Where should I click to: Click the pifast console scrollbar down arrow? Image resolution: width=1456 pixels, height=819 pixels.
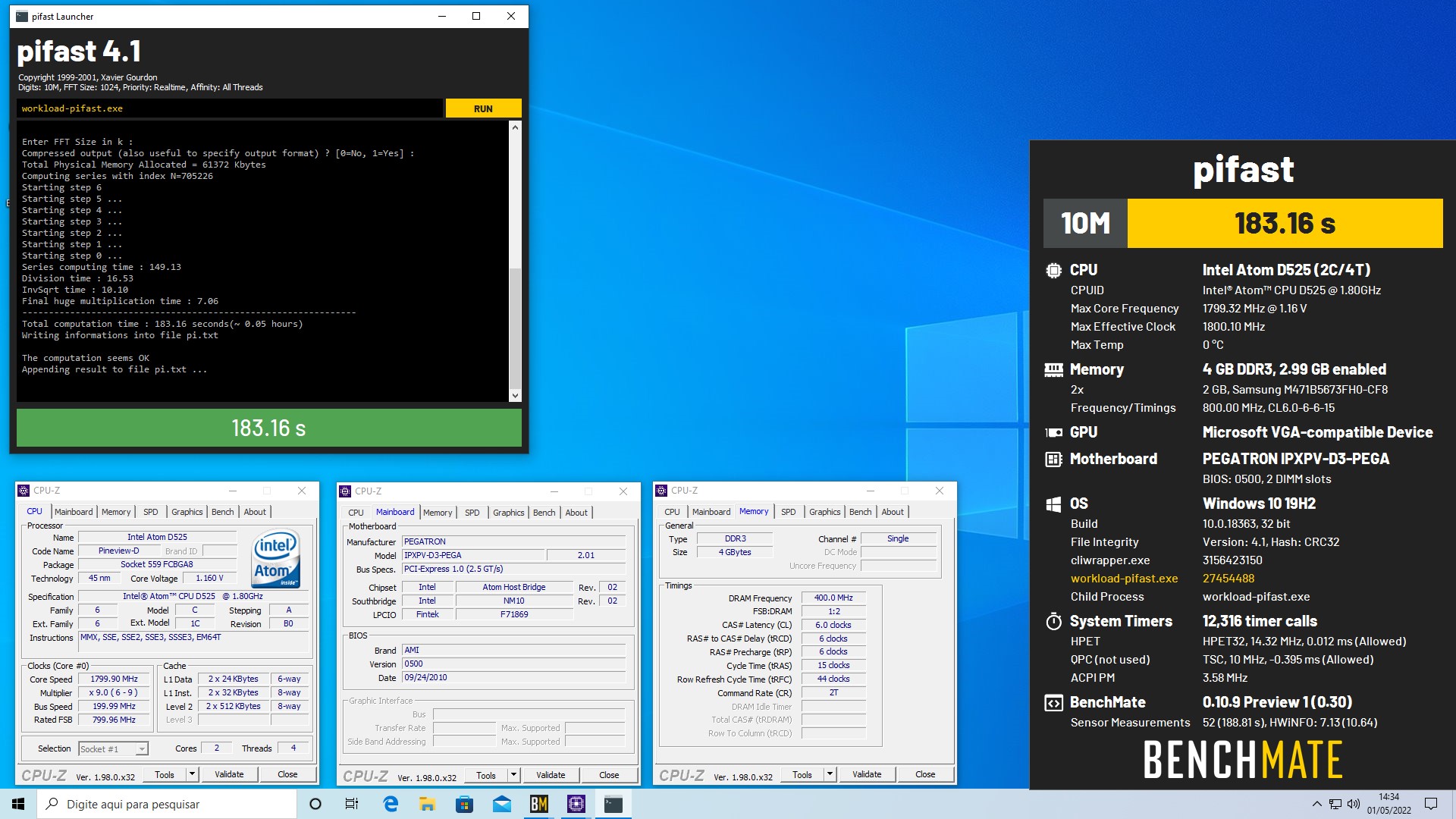click(515, 395)
